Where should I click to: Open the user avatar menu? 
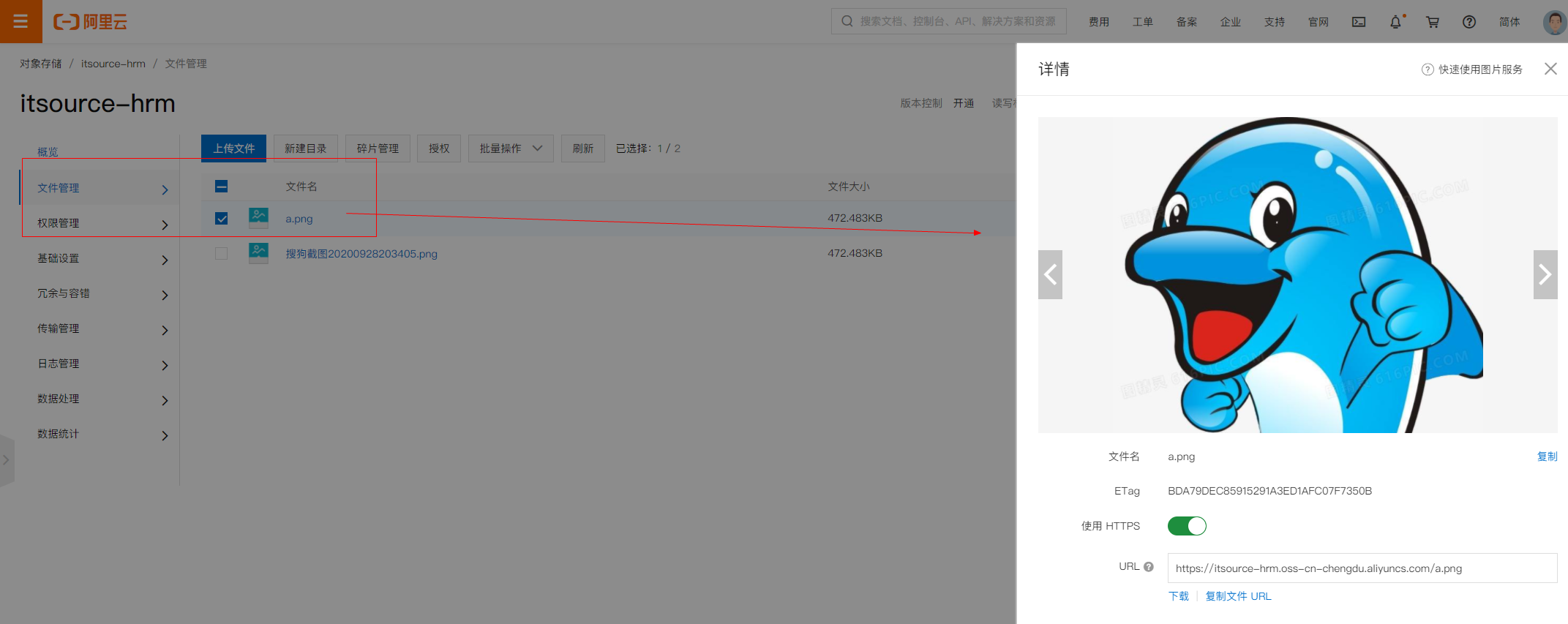[x=1555, y=22]
